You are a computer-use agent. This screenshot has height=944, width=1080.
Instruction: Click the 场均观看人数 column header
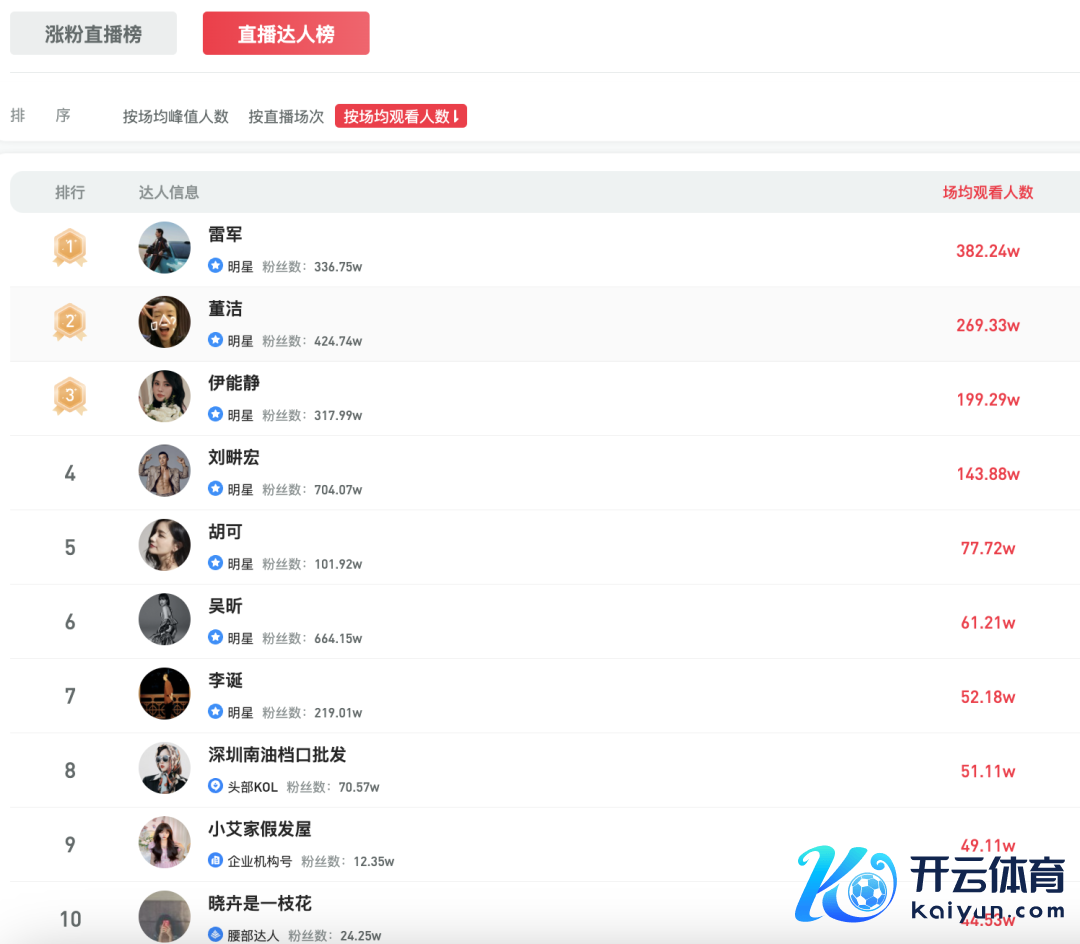click(987, 192)
